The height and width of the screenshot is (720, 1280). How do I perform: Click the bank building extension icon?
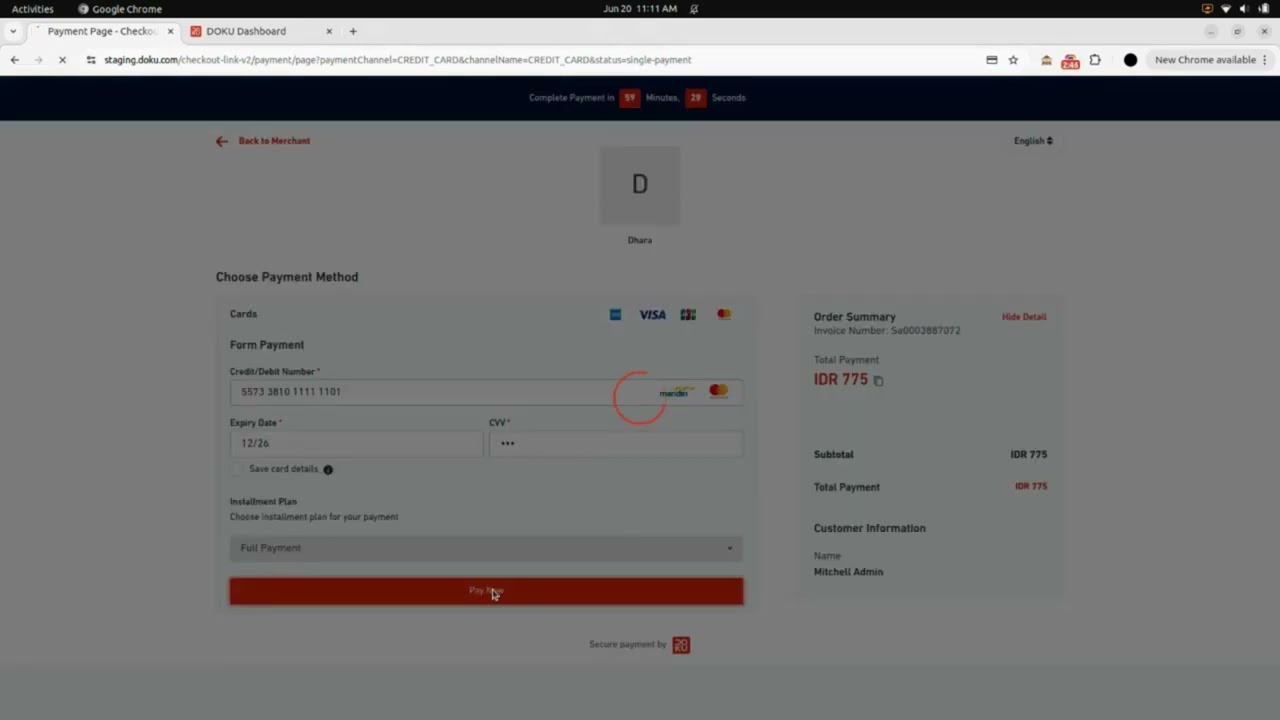coord(1046,60)
